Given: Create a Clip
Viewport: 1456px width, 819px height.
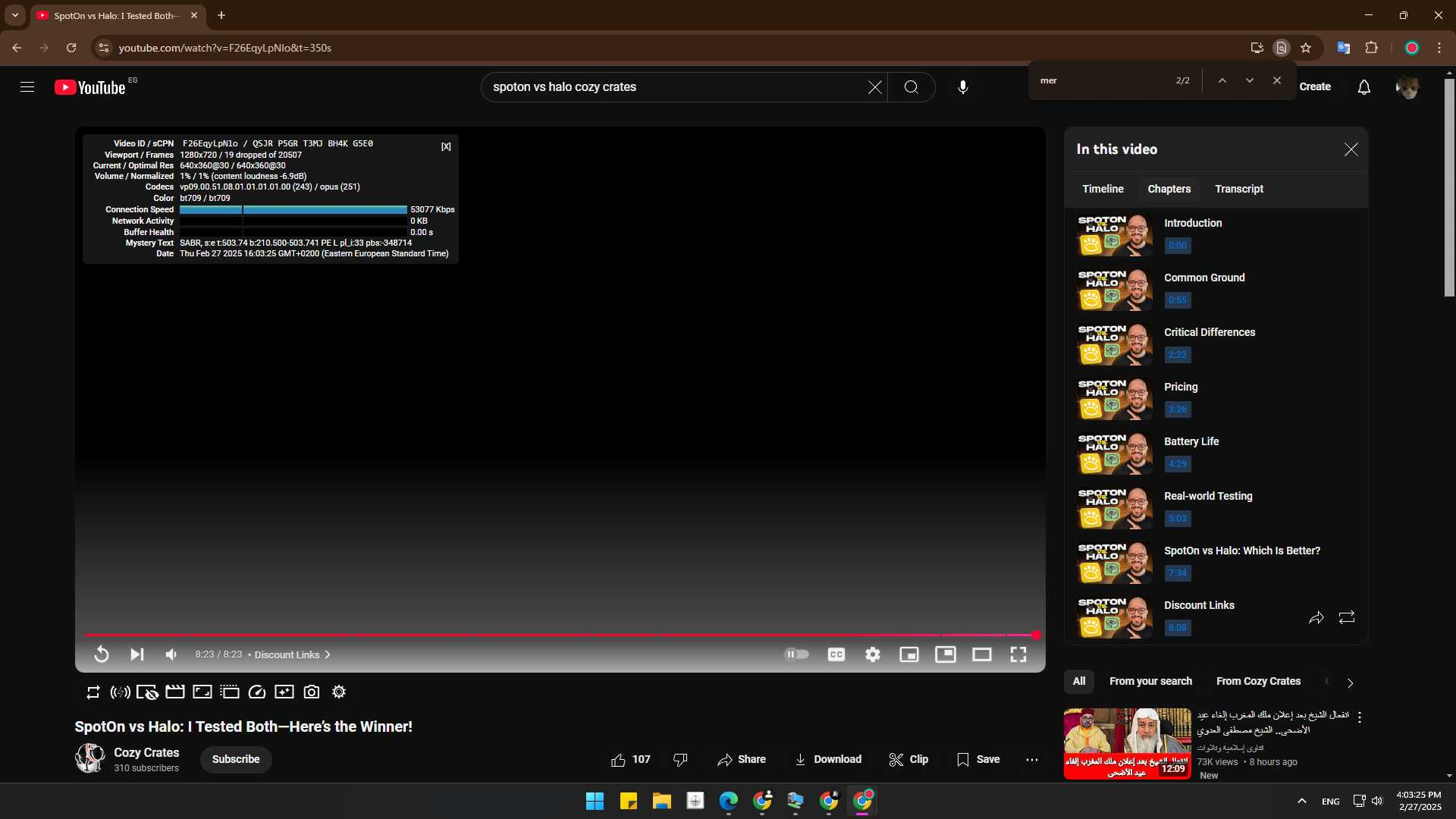Looking at the screenshot, I should click(x=908, y=760).
